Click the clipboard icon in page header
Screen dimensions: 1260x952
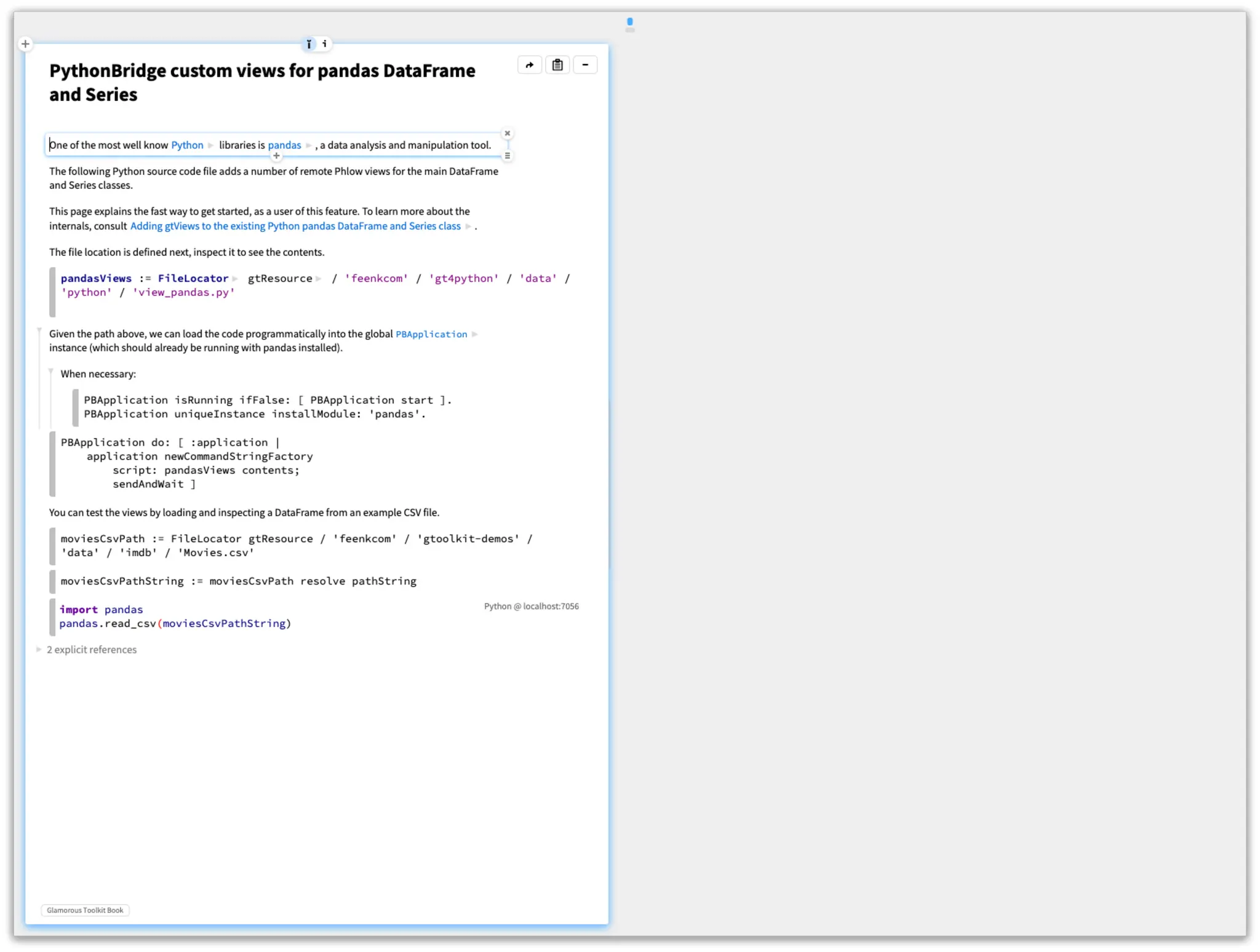pyautogui.click(x=557, y=65)
